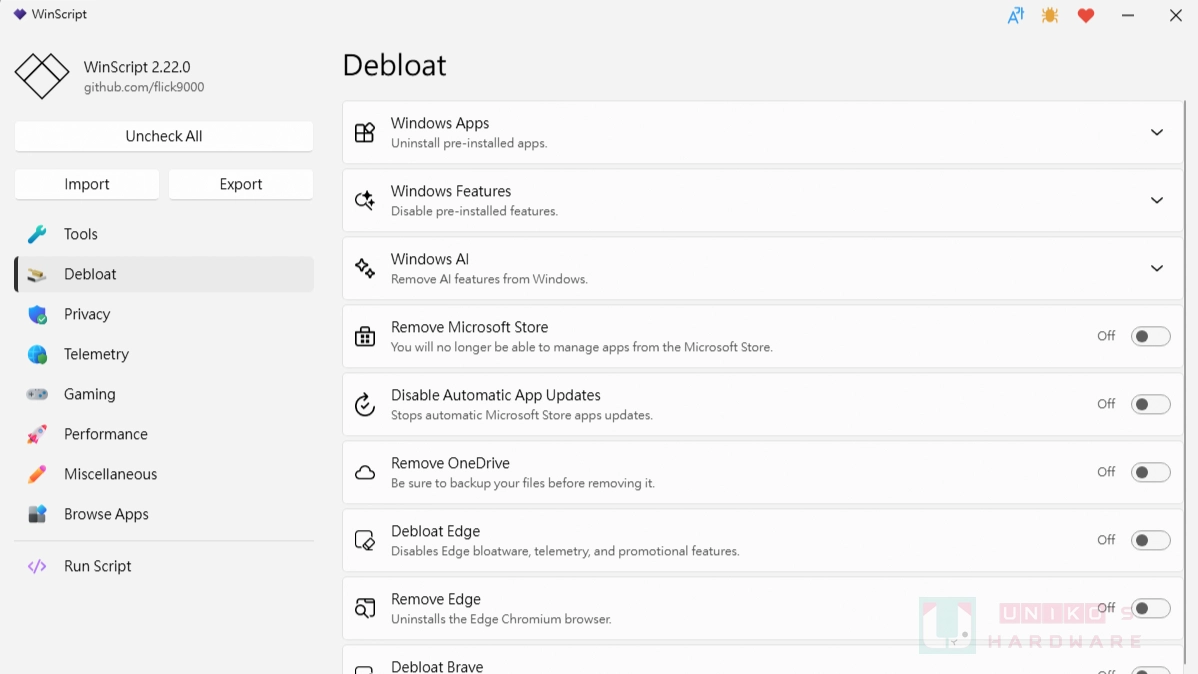Enable the Remove Edge toggle
This screenshot has height=674, width=1198.
[x=1150, y=608]
